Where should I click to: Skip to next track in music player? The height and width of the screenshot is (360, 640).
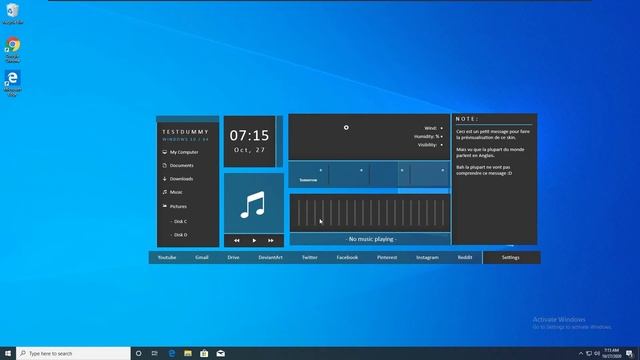pyautogui.click(x=271, y=241)
